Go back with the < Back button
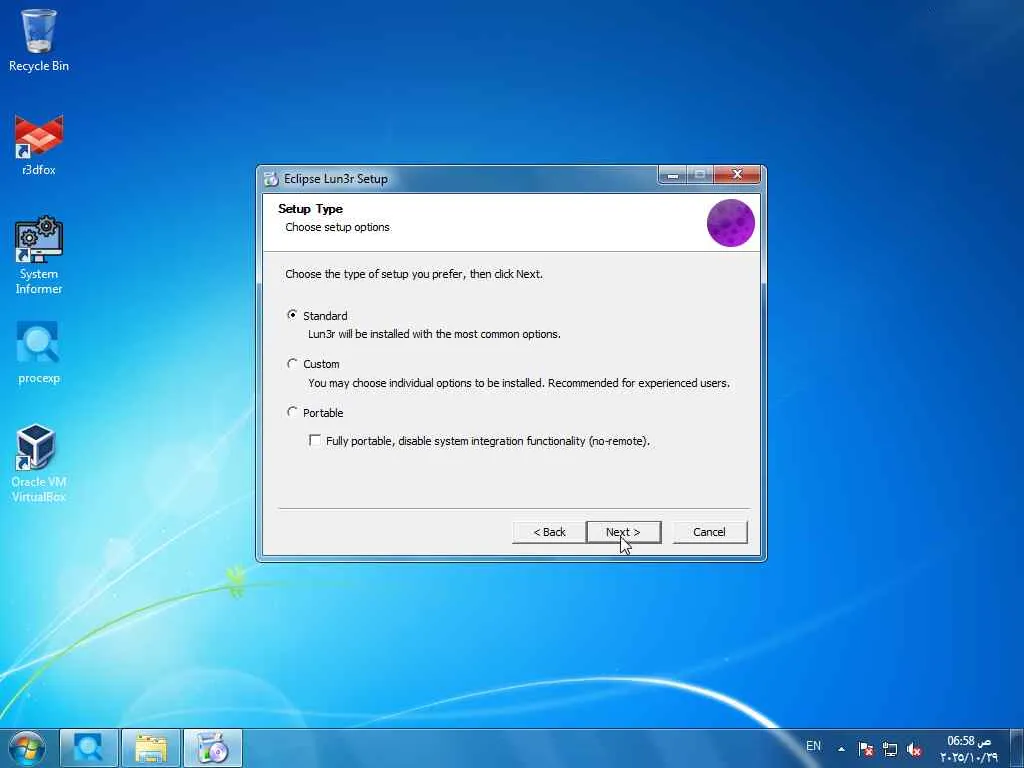Screen dimensions: 1024x768 tap(549, 532)
